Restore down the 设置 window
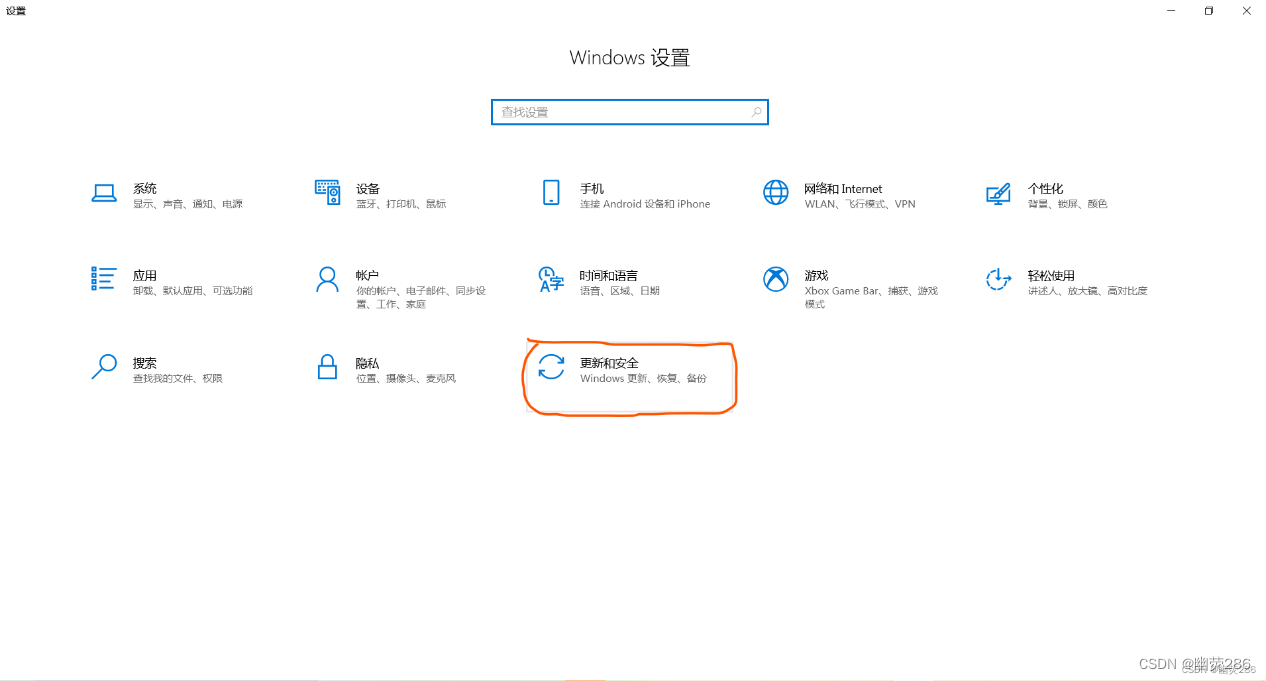Viewport: 1266px width, 681px height. (x=1209, y=10)
